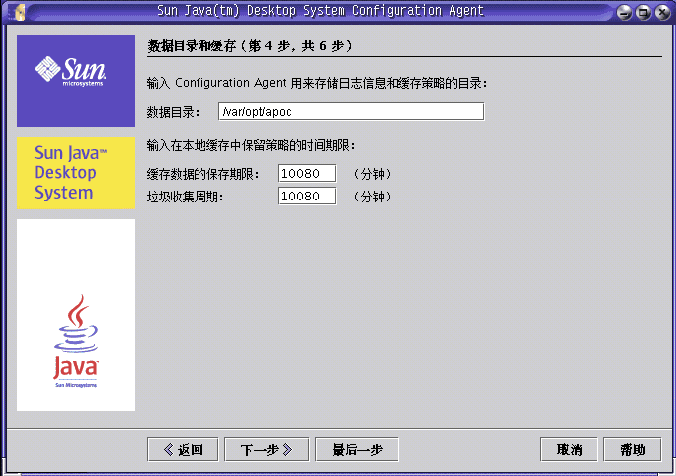Click the 数据目录: label
Viewport: 676px width, 476px height.
pos(173,112)
